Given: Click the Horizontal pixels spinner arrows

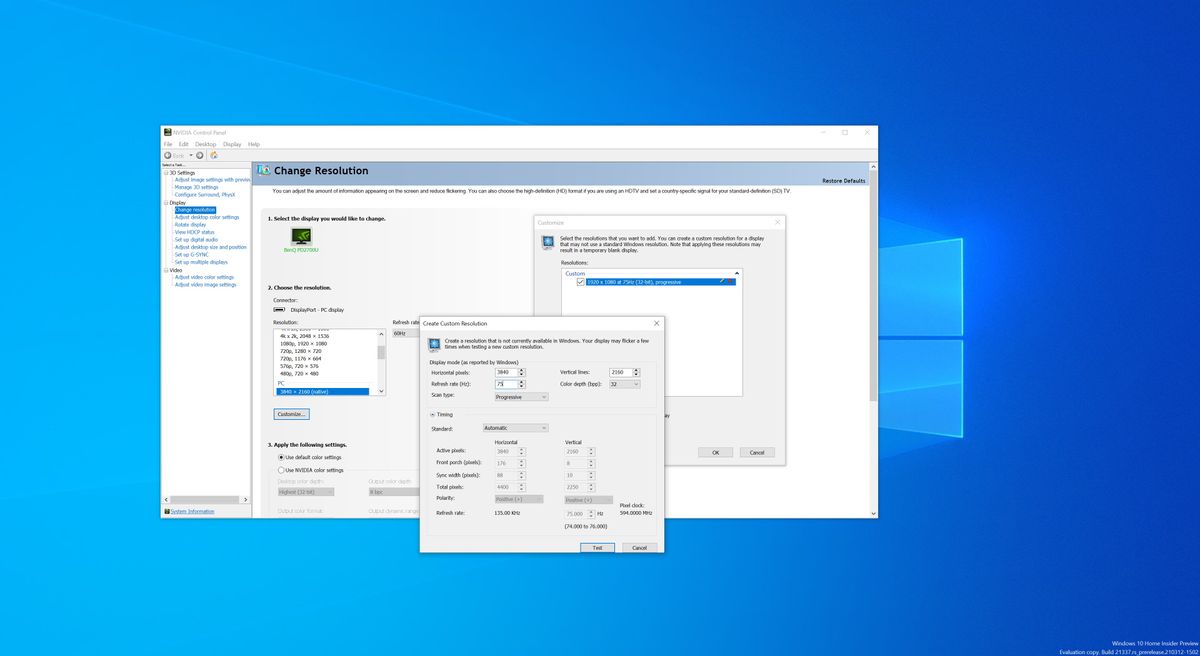Looking at the screenshot, I should (522, 372).
